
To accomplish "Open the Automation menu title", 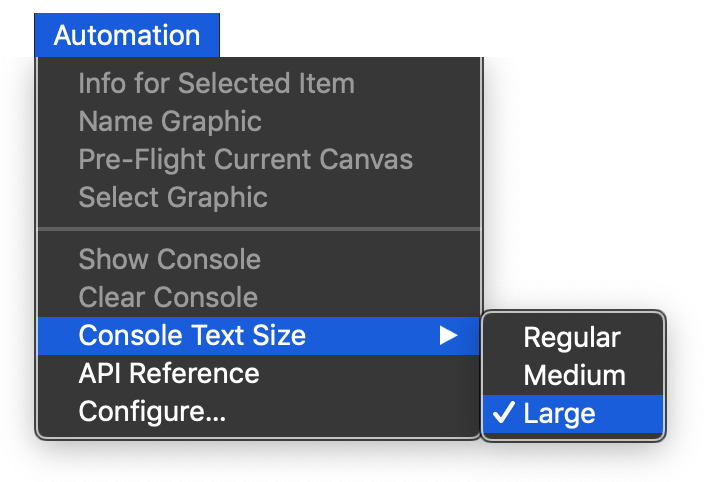I will point(127,36).
